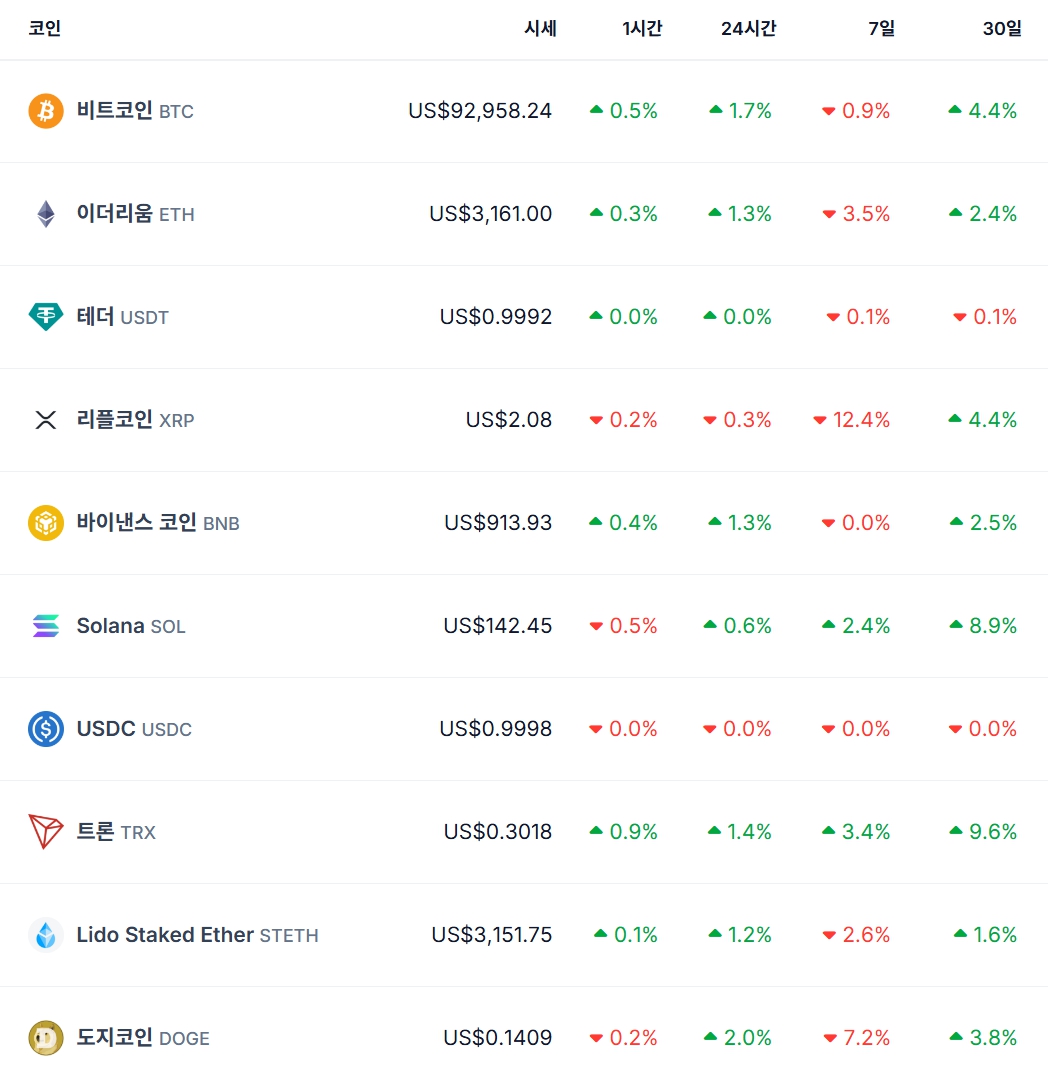Image resolution: width=1048 pixels, height=1082 pixels.
Task: Sort by the 시세 price column header
Action: 540,29
